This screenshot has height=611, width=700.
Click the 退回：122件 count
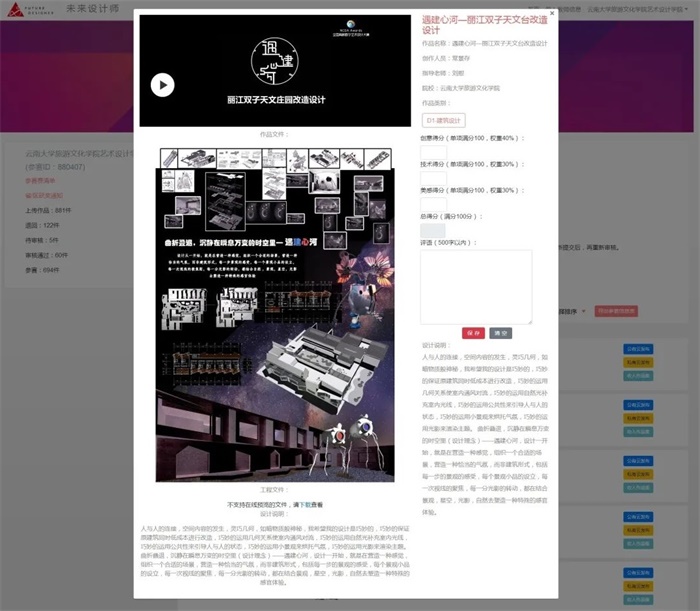tap(42, 225)
